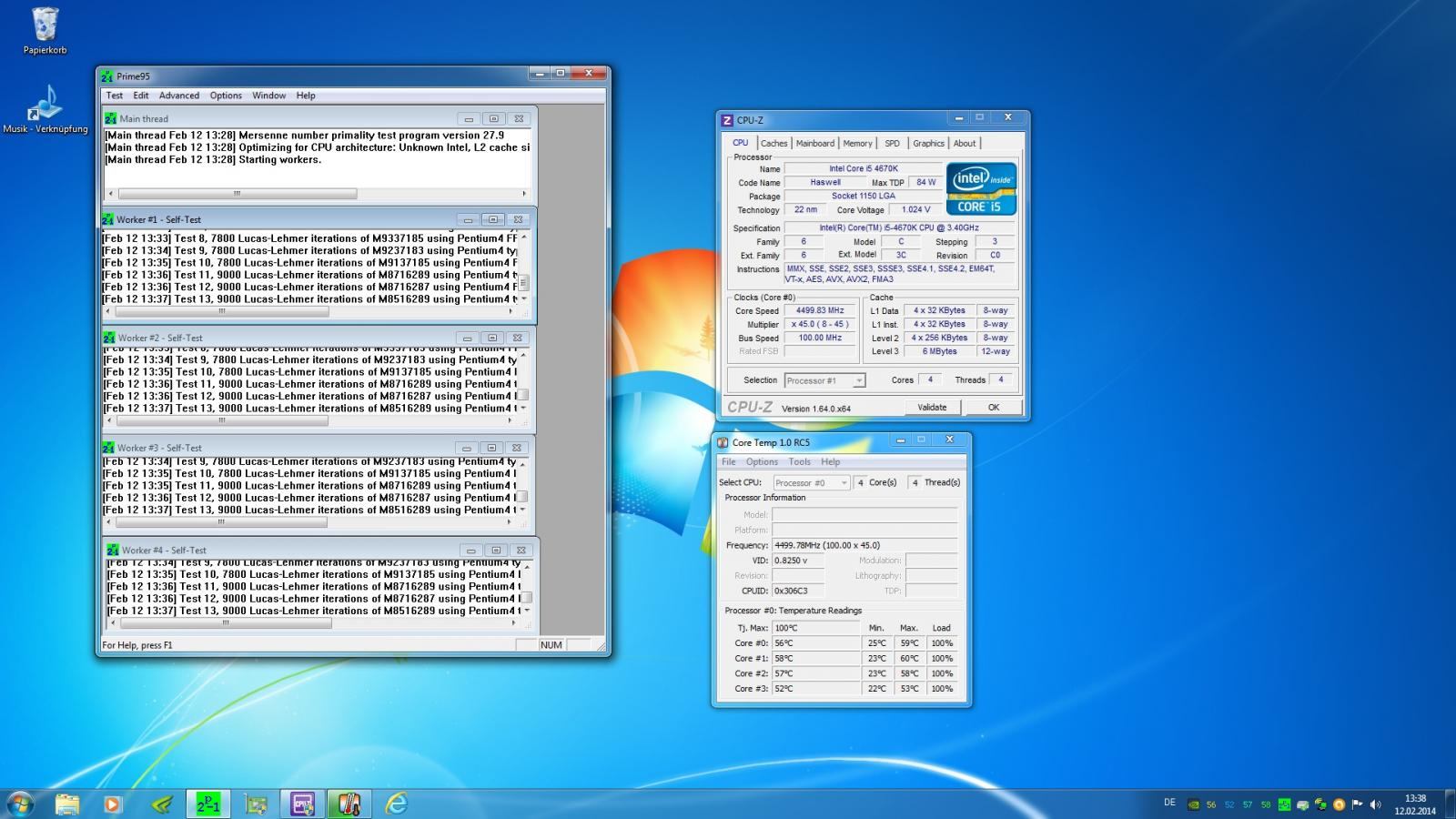1456x819 pixels.
Task: Open the Window menu in Prime95
Action: point(268,95)
